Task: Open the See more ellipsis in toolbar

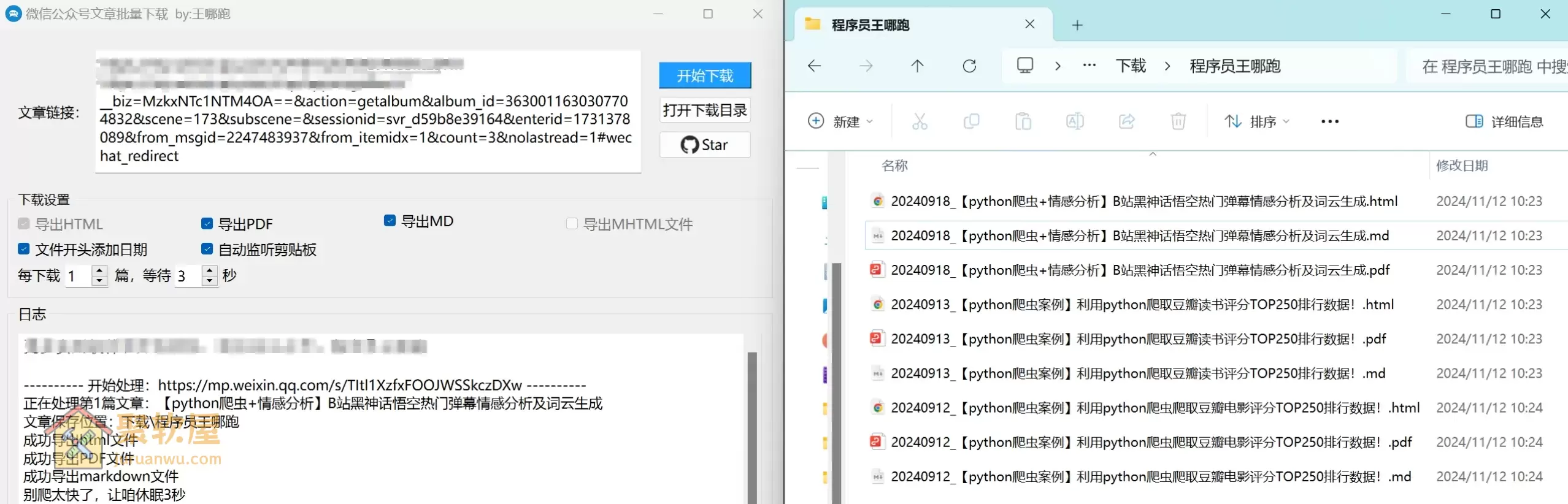Action: [1329, 121]
